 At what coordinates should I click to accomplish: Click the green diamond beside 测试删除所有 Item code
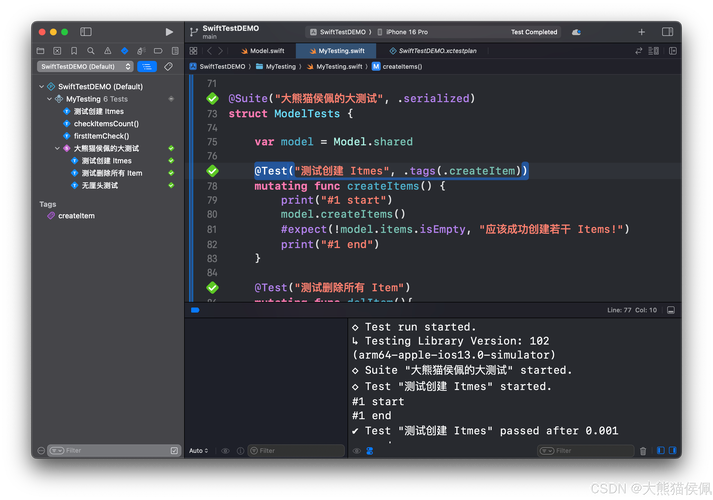pos(212,287)
